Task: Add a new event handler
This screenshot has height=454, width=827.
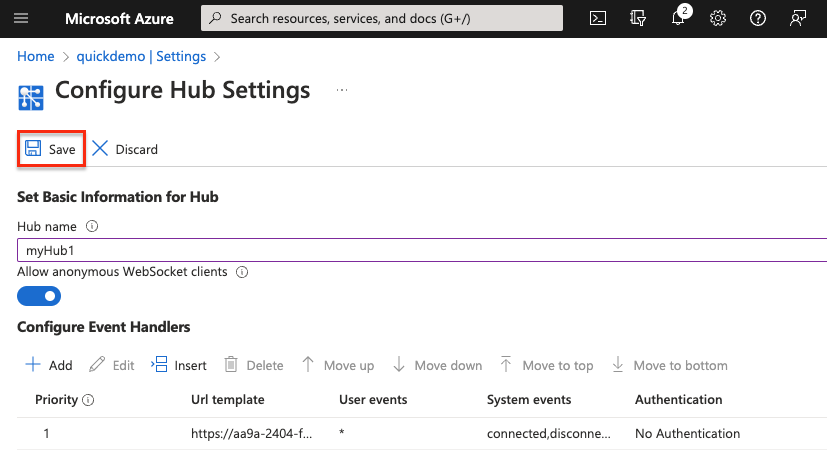Action: point(49,365)
